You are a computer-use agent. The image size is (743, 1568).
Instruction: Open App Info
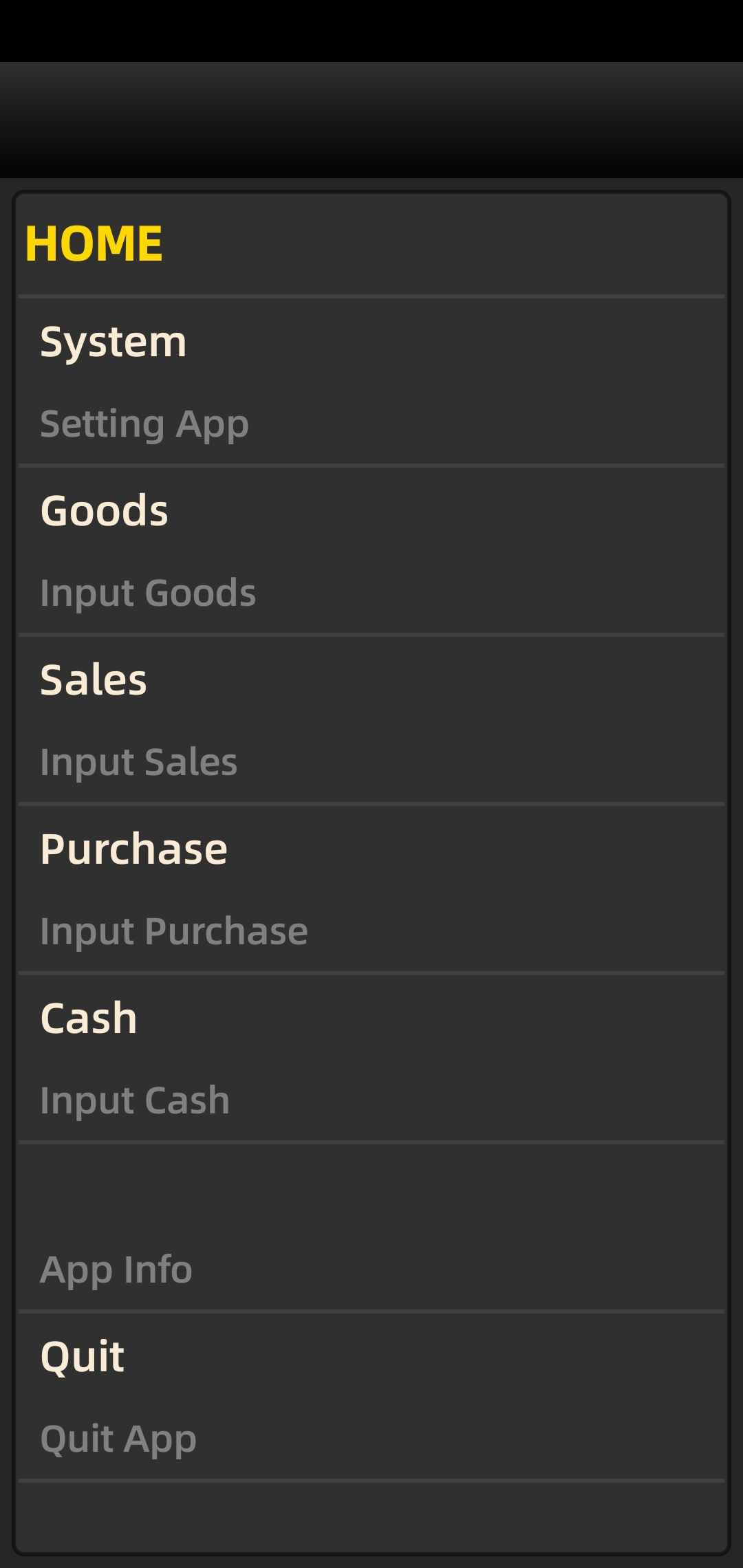(x=116, y=1270)
